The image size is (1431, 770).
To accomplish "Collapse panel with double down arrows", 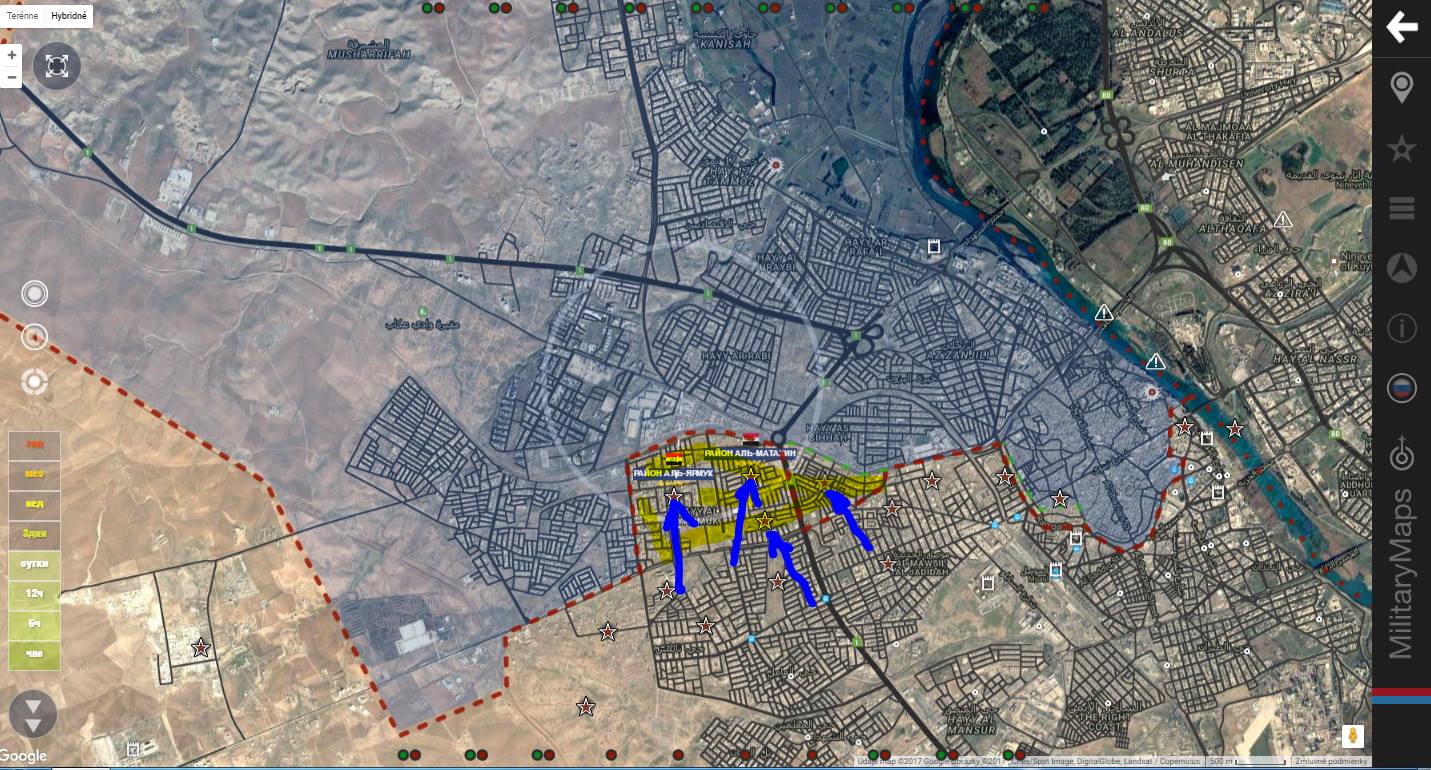I will click(x=33, y=715).
